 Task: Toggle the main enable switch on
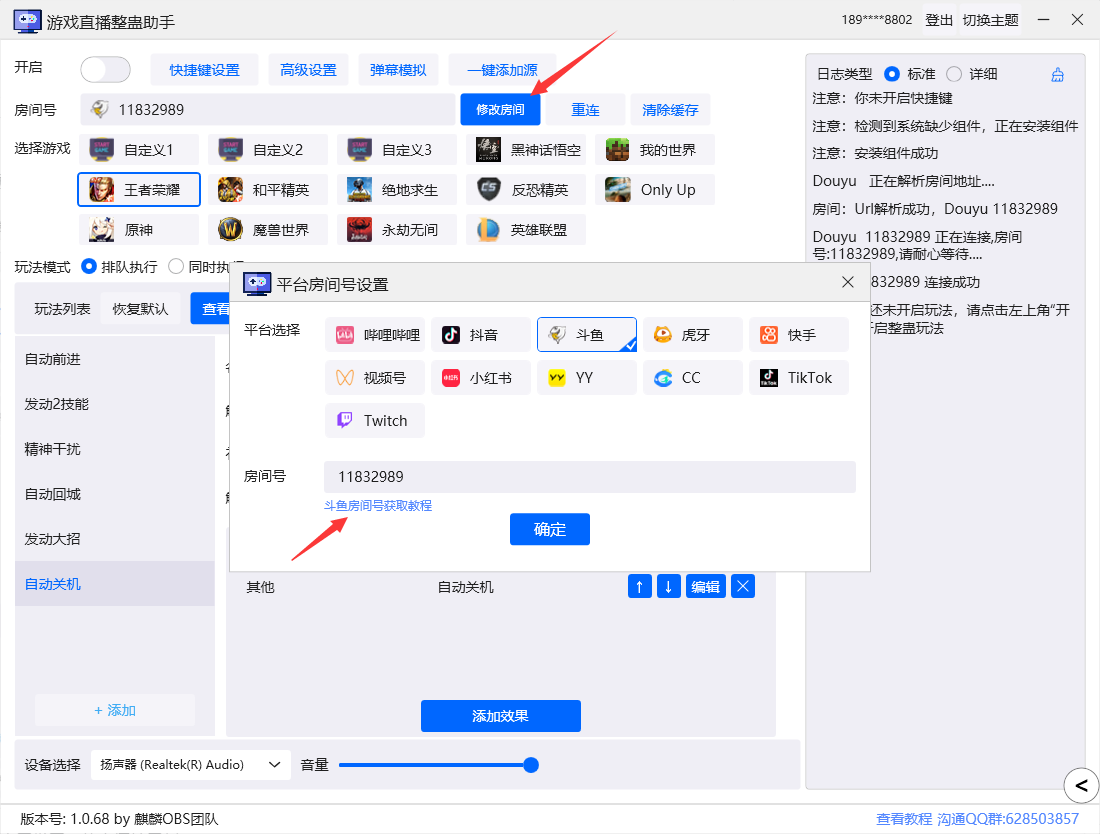105,69
